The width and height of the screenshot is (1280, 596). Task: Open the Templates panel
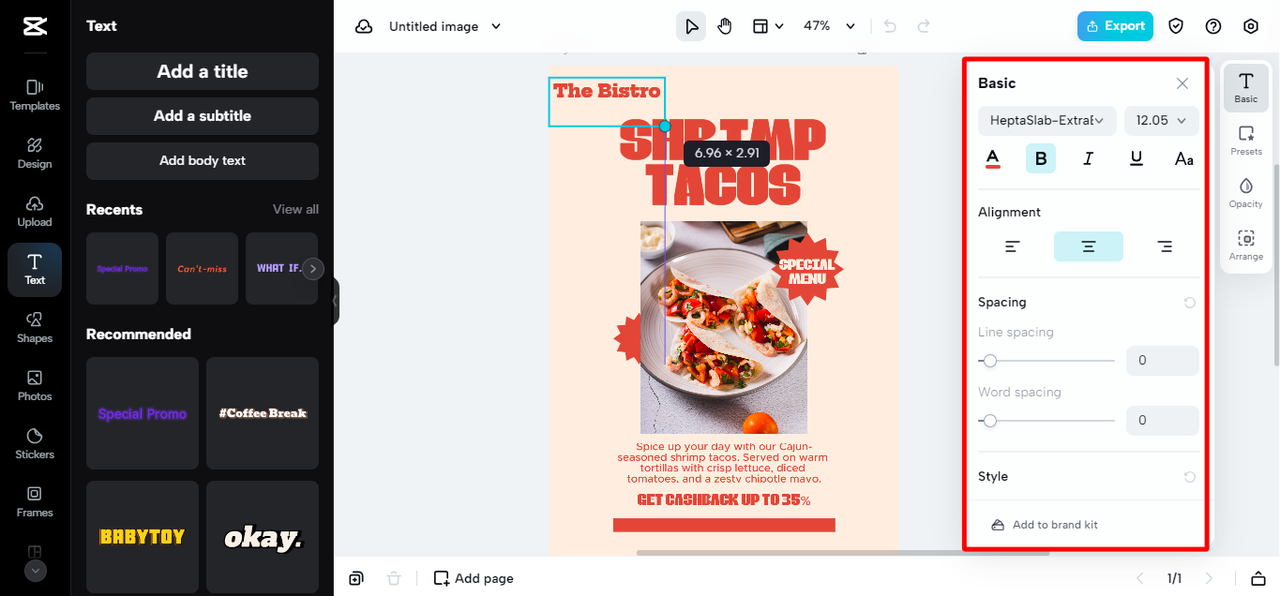click(35, 95)
